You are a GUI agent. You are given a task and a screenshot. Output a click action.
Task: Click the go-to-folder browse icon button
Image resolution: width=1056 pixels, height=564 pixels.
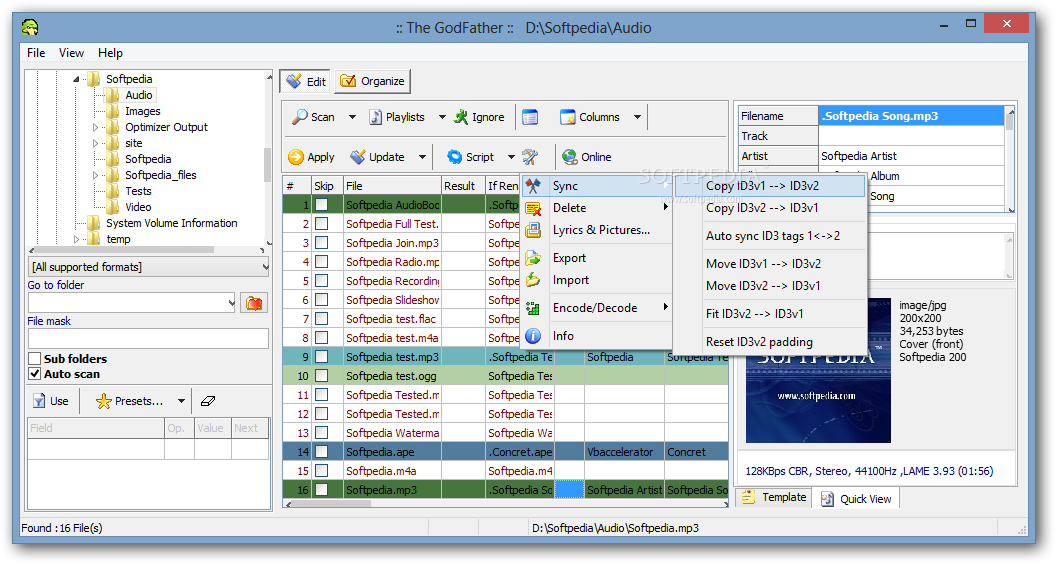tap(254, 303)
